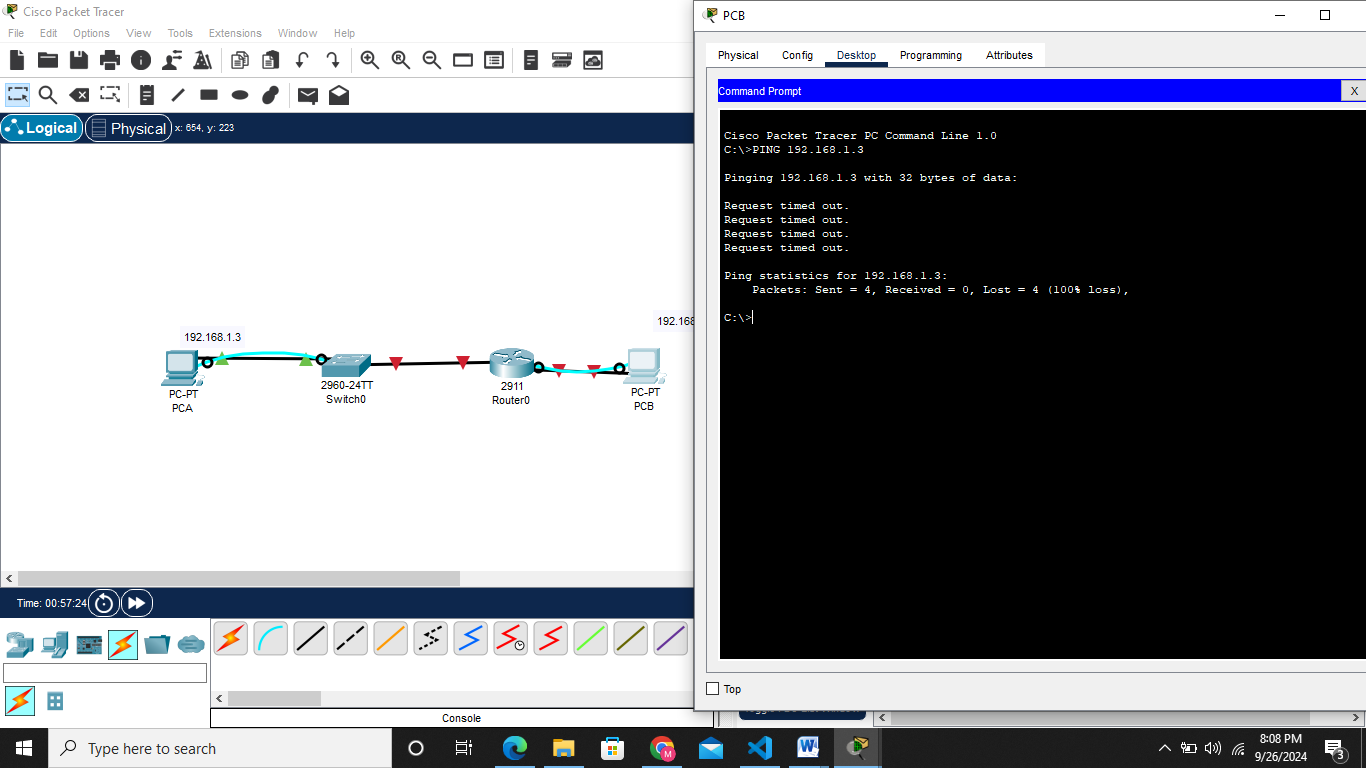Screen dimensions: 1366x768
Task: Choose the automatic connection lightning cable
Action: [231, 638]
